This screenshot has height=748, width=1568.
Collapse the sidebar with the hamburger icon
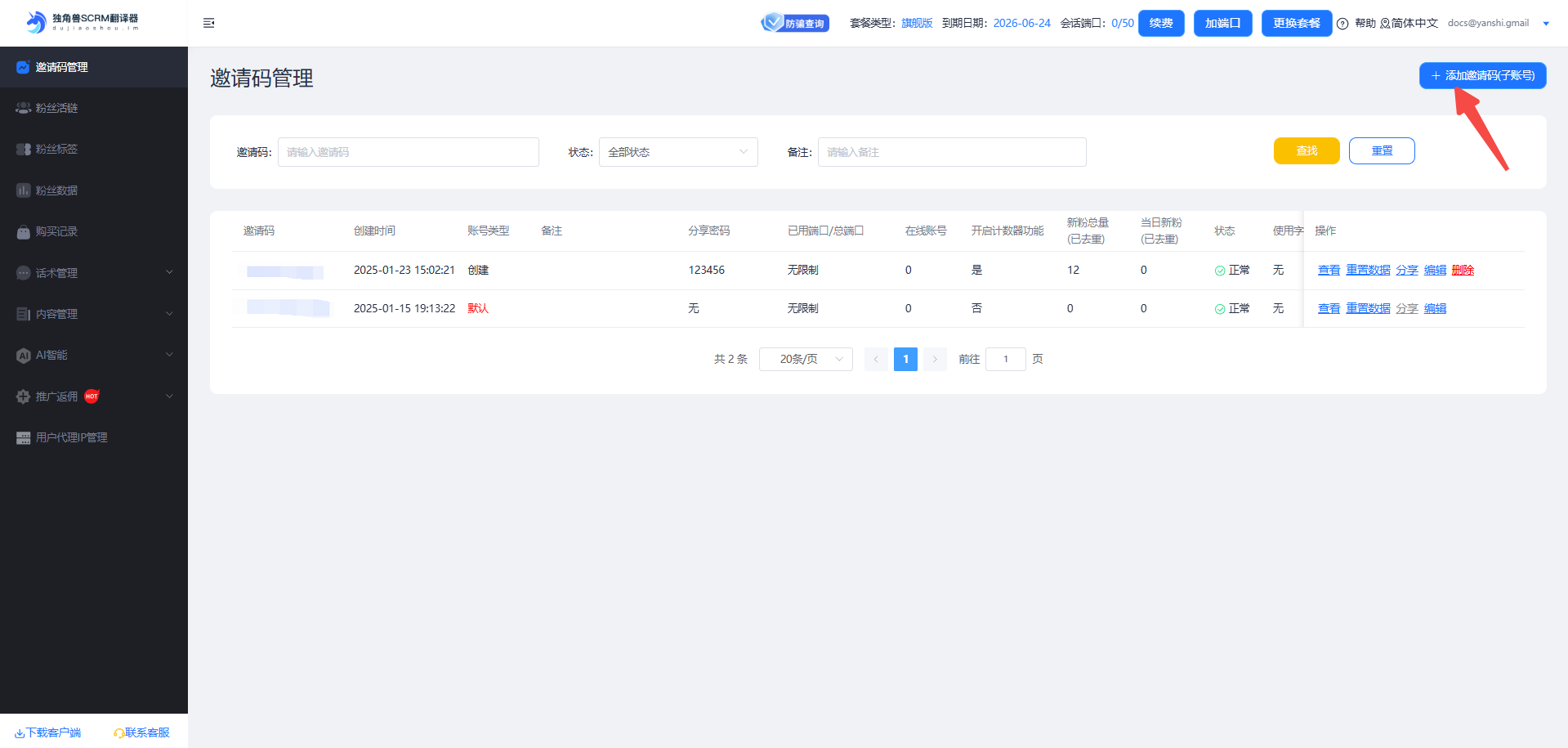coord(208,23)
